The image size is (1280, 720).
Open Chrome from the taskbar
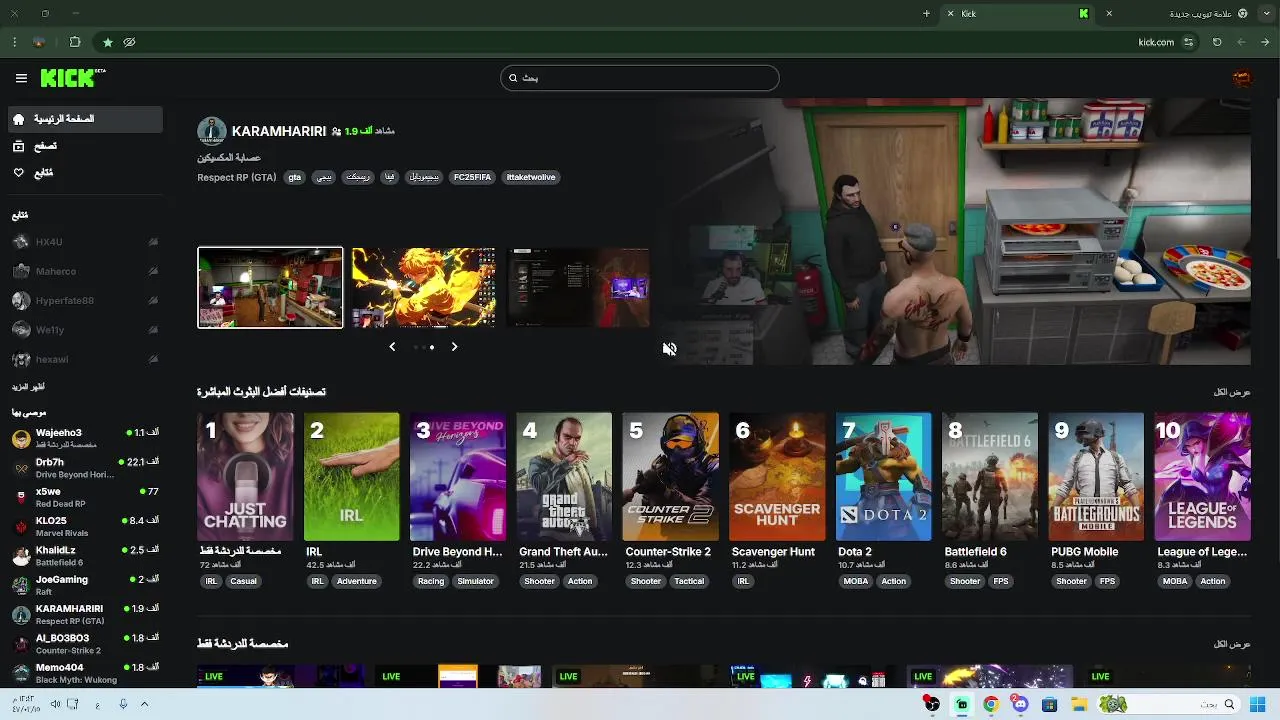pyautogui.click(x=990, y=704)
